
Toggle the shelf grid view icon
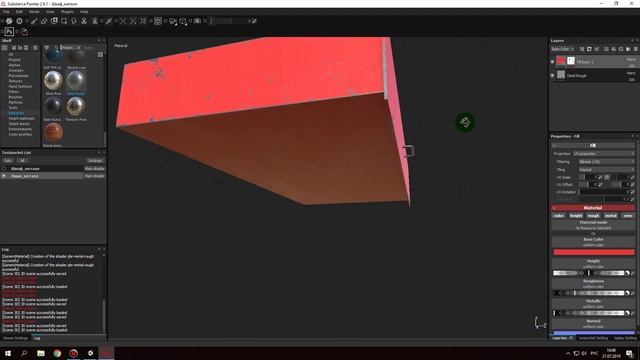point(100,55)
